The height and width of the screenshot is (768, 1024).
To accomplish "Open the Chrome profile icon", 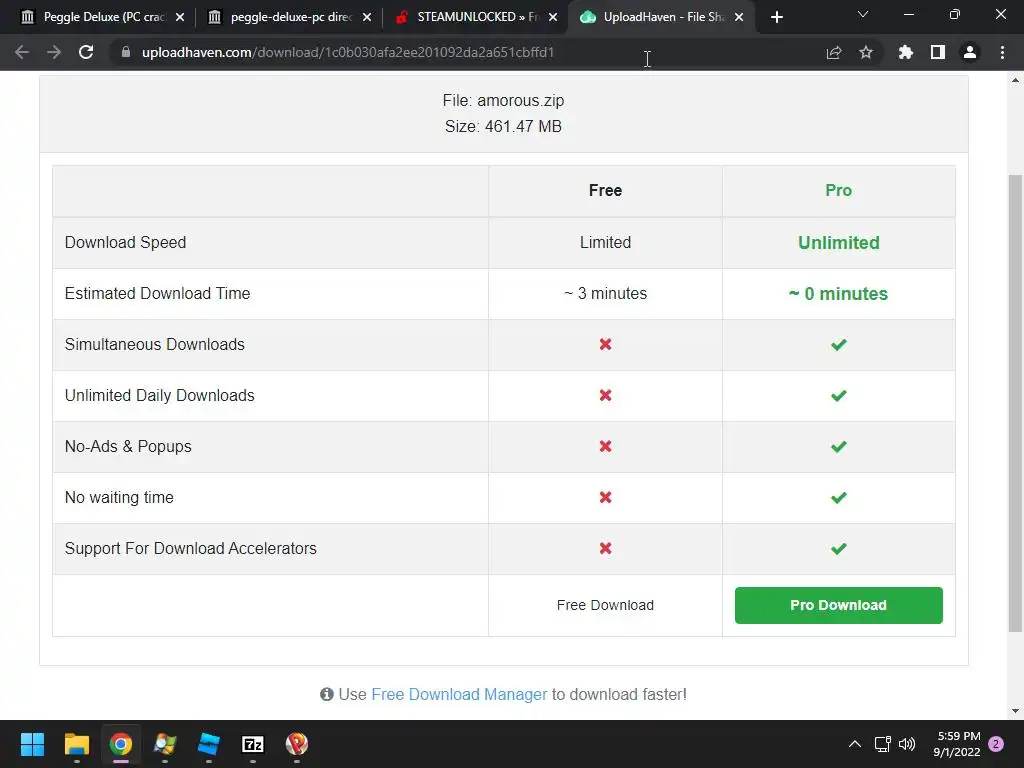I will (970, 52).
